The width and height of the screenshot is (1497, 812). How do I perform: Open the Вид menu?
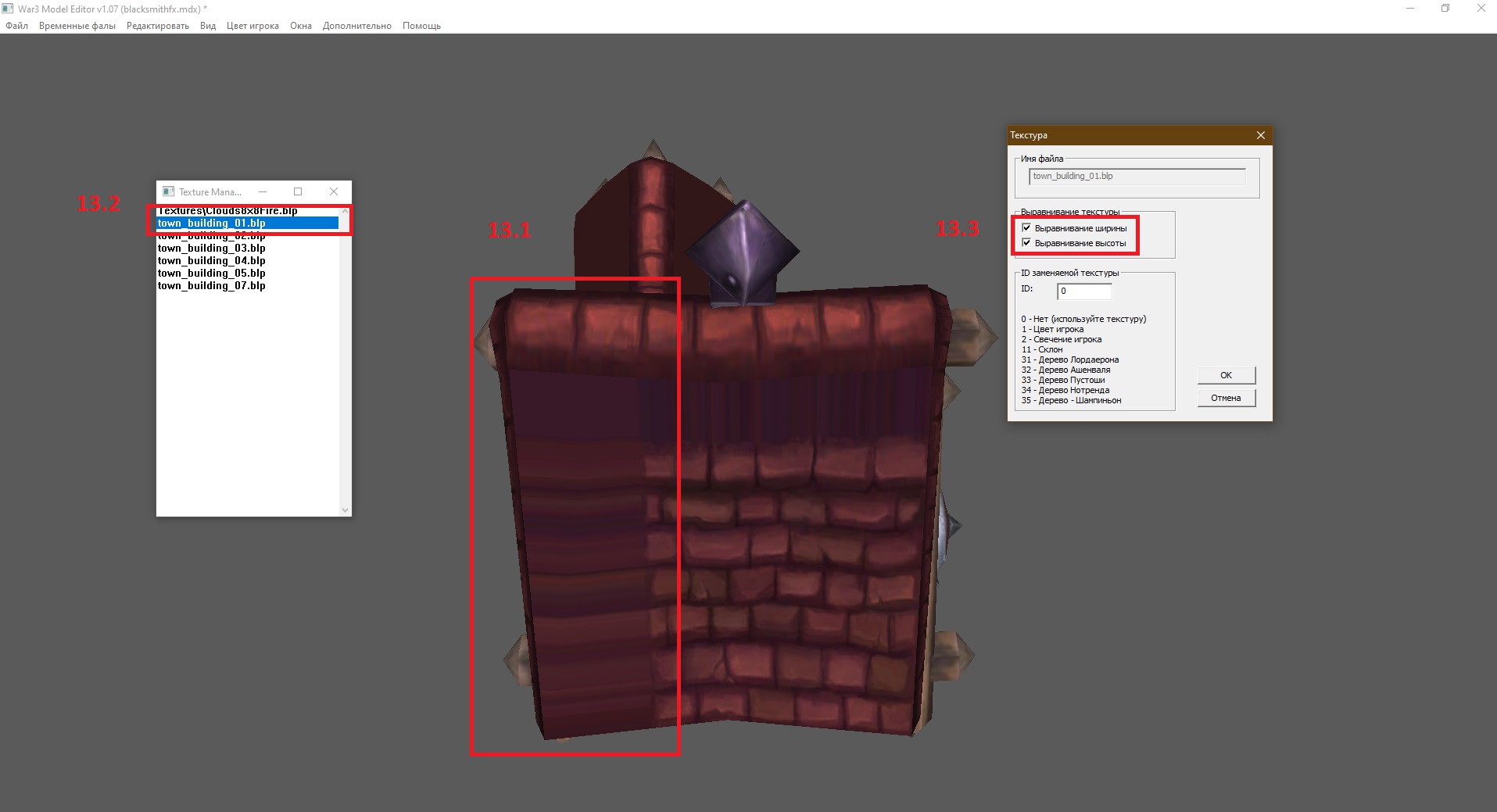click(x=208, y=26)
